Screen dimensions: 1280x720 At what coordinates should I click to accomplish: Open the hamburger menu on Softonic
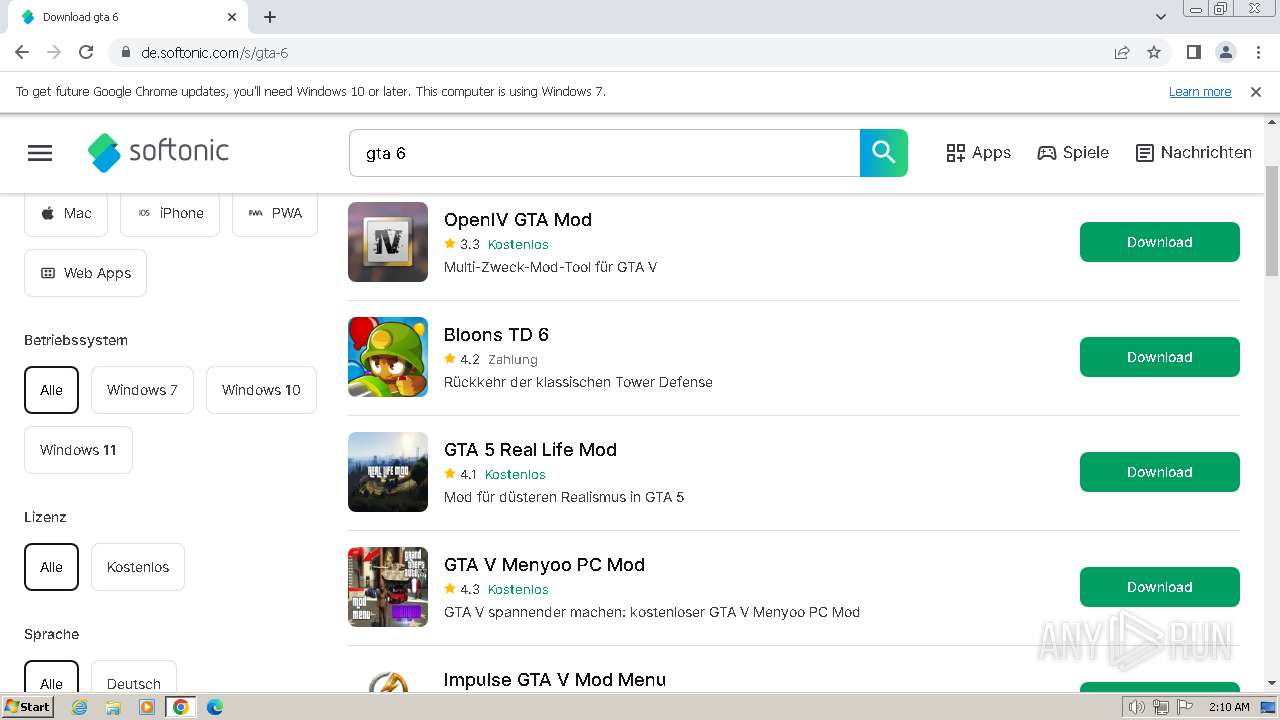(40, 153)
